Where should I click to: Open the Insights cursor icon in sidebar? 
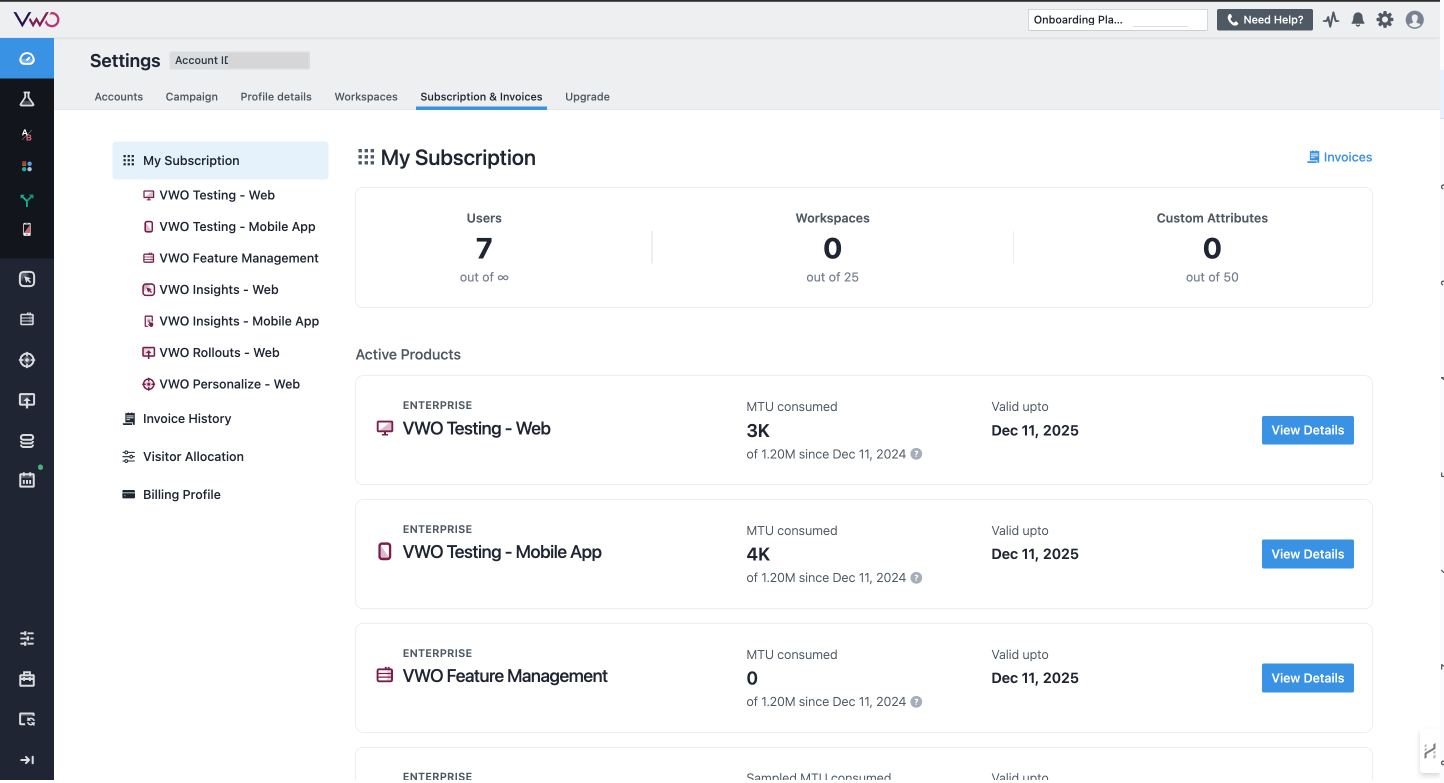tap(27, 279)
